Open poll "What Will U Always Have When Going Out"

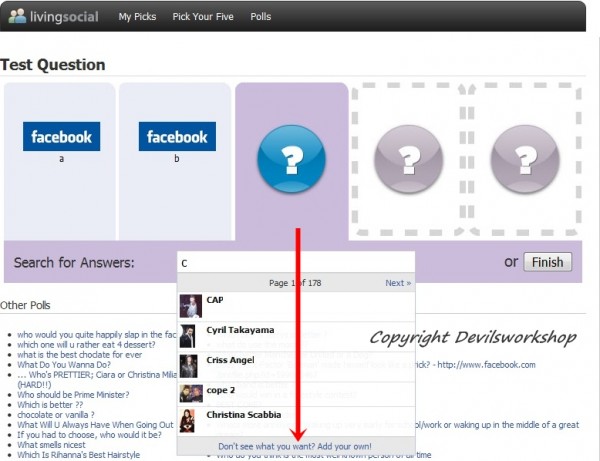point(95,425)
